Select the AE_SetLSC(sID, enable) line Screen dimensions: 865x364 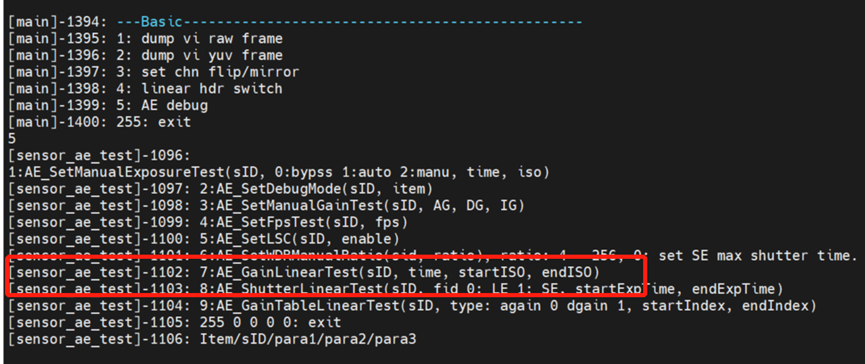204,239
